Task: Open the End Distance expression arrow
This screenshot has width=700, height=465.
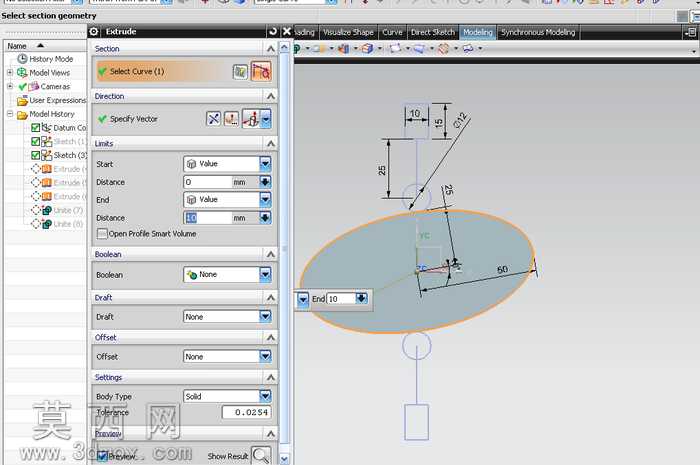Action: [x=265, y=218]
